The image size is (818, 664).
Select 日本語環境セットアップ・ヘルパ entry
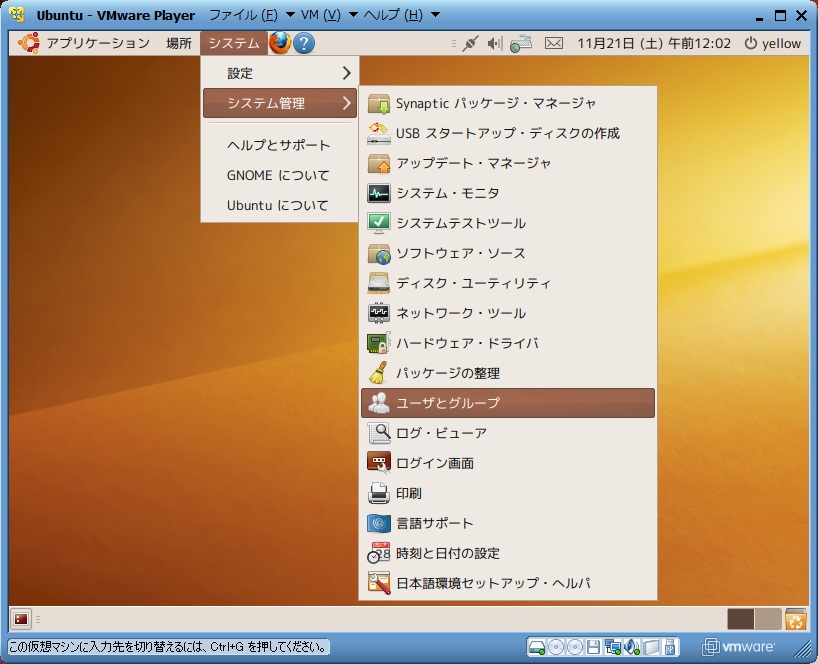pyautogui.click(x=508, y=583)
